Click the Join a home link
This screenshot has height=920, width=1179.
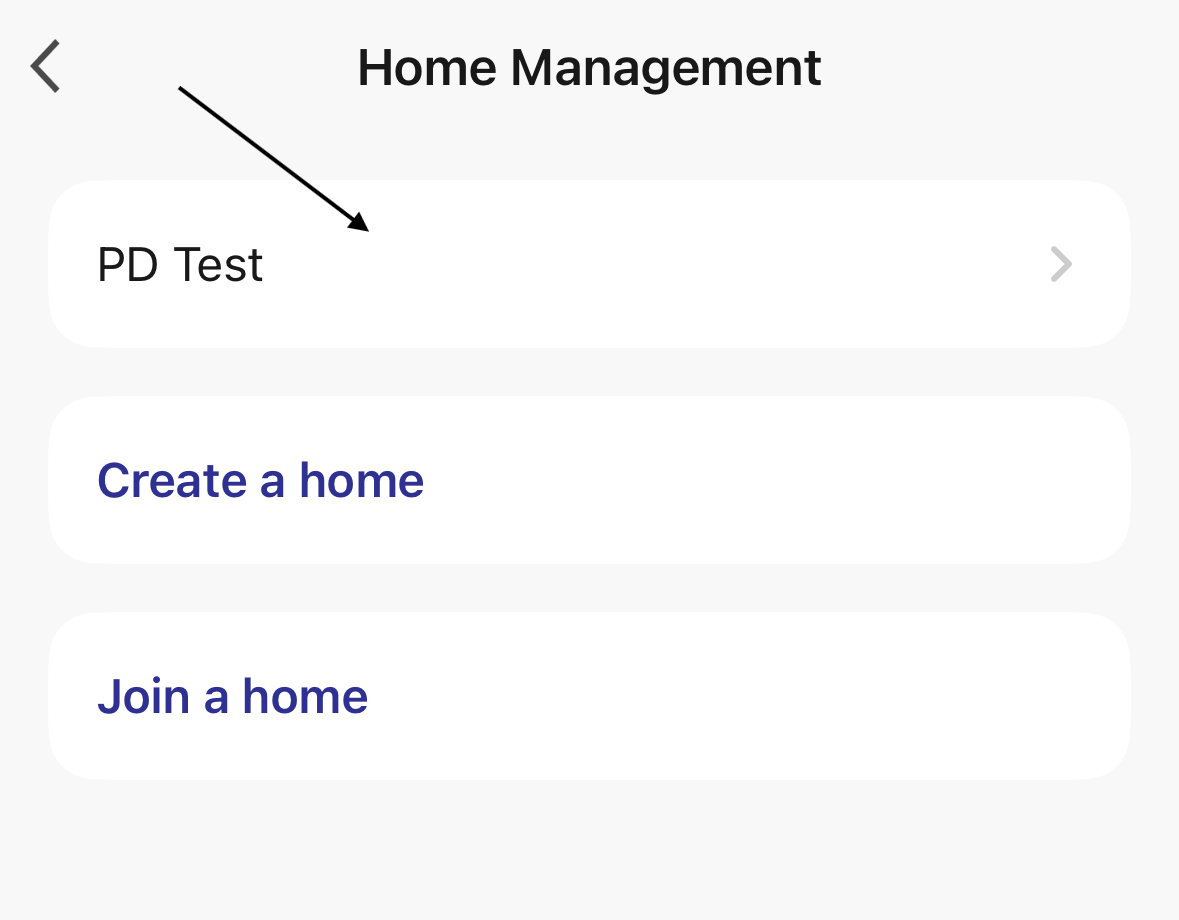coord(232,697)
